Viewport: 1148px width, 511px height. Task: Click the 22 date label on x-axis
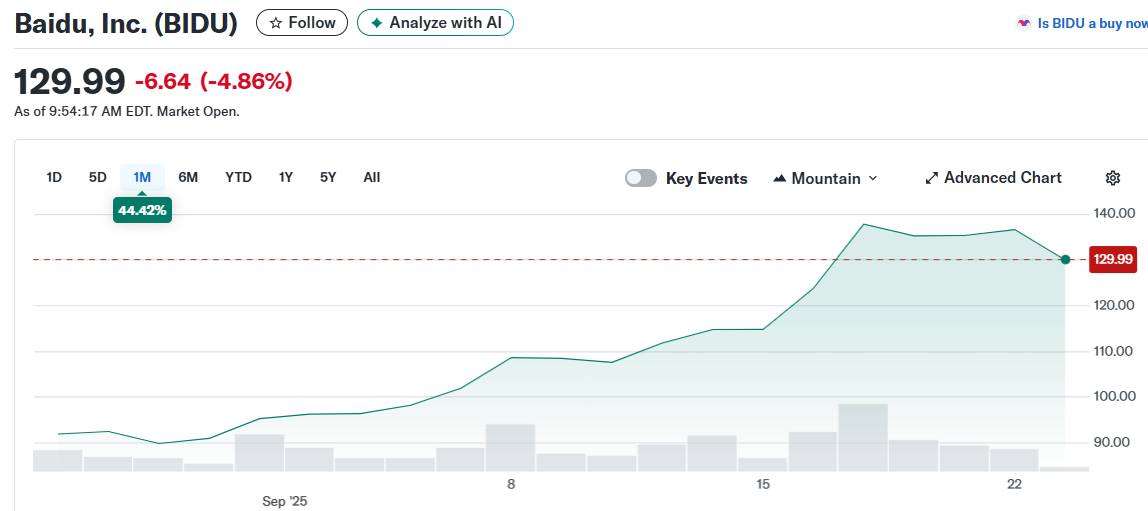(1015, 484)
